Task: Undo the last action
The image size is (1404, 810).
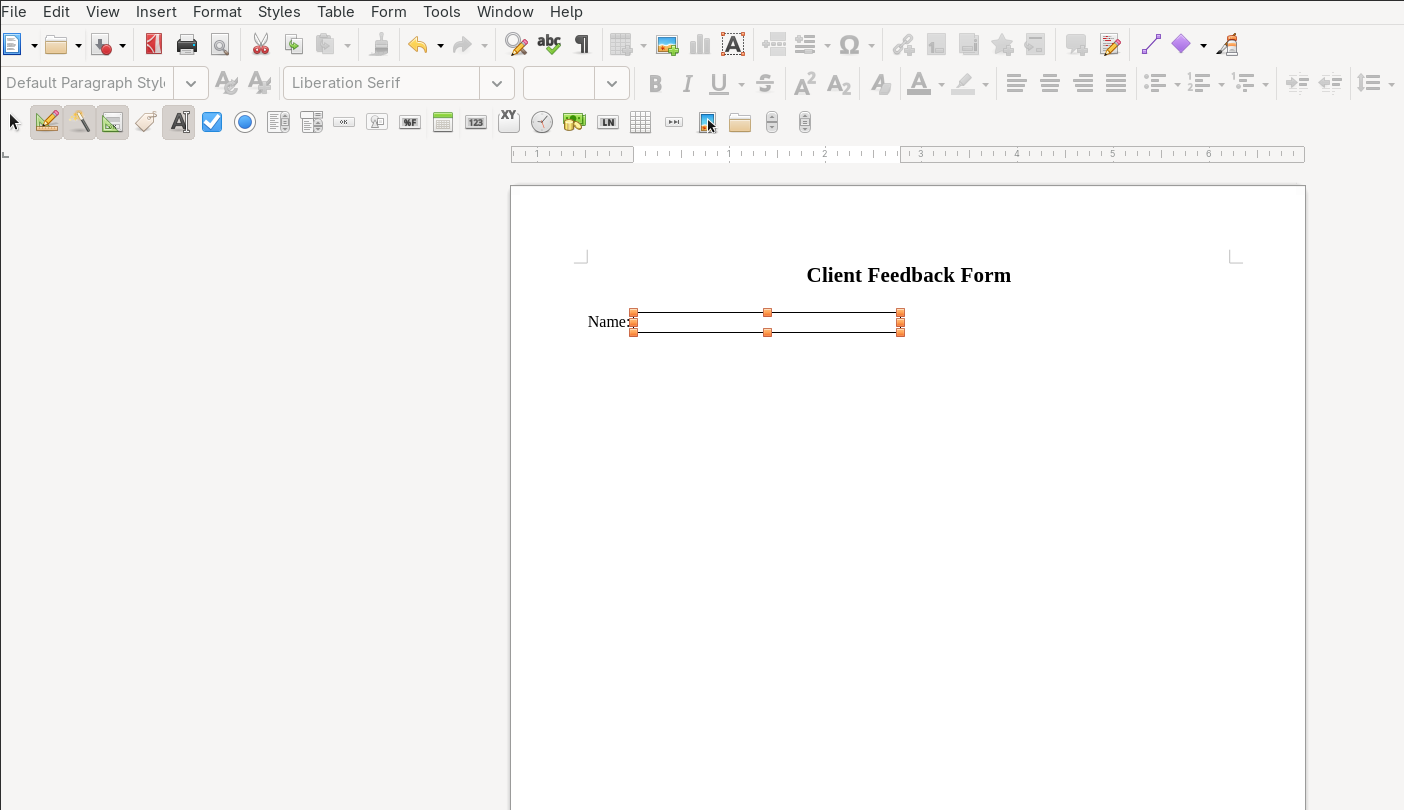Action: 418,44
